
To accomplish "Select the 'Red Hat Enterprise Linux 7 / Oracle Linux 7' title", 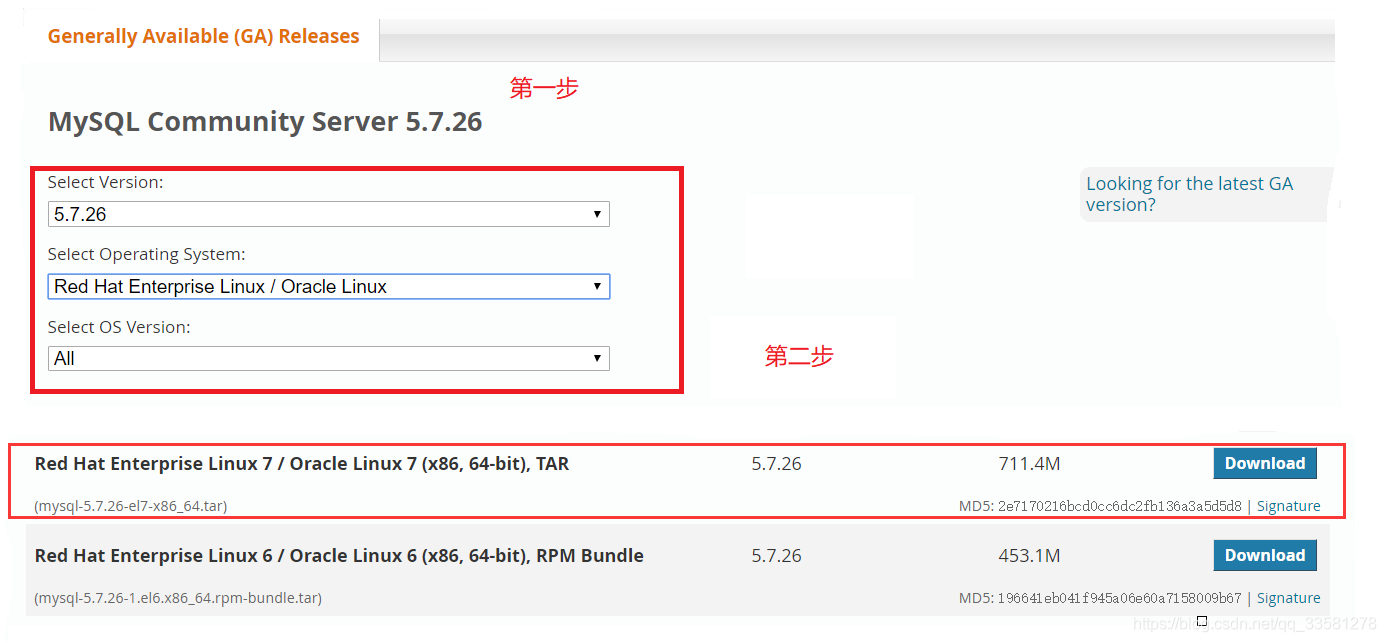I will tap(302, 464).
